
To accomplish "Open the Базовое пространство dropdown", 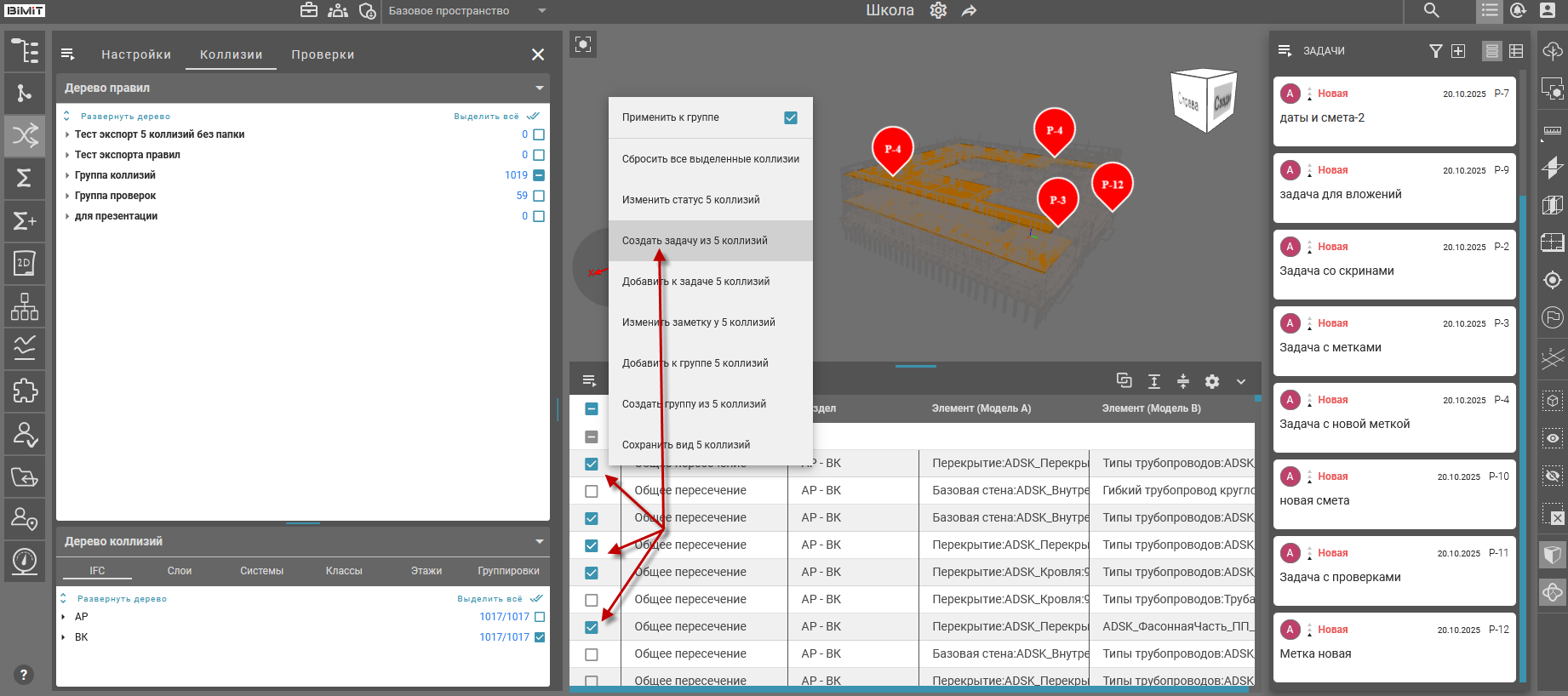I will 541,11.
